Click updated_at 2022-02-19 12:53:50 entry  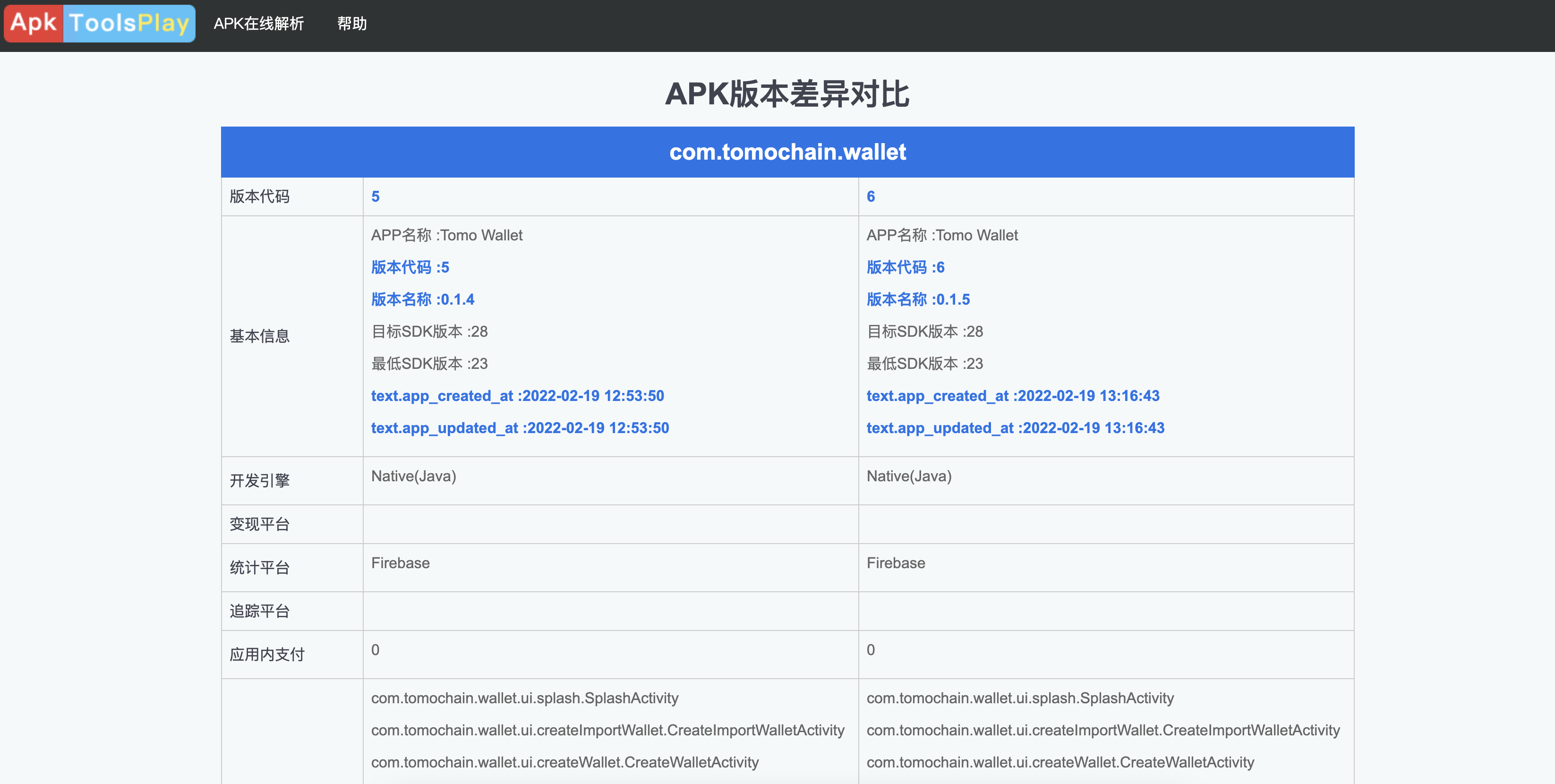(x=520, y=428)
